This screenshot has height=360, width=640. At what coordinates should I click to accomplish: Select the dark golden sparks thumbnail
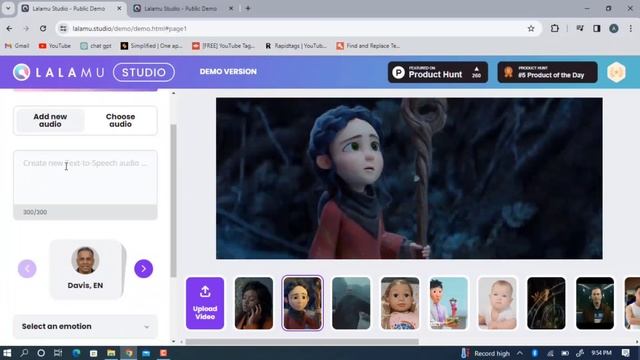pos(546,303)
